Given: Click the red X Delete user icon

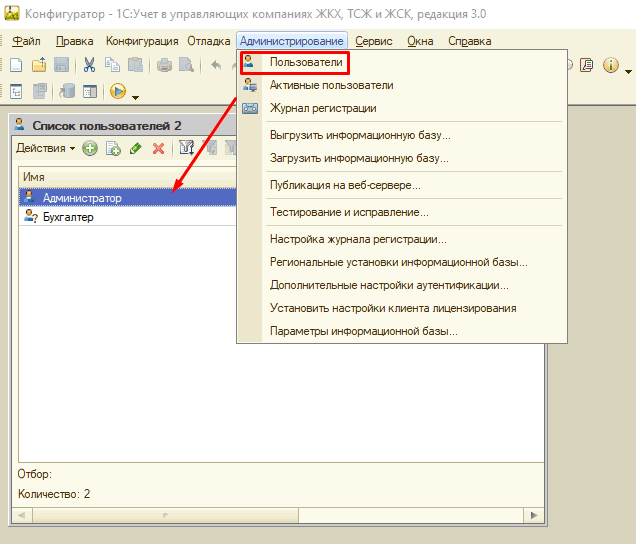Looking at the screenshot, I should [158, 148].
